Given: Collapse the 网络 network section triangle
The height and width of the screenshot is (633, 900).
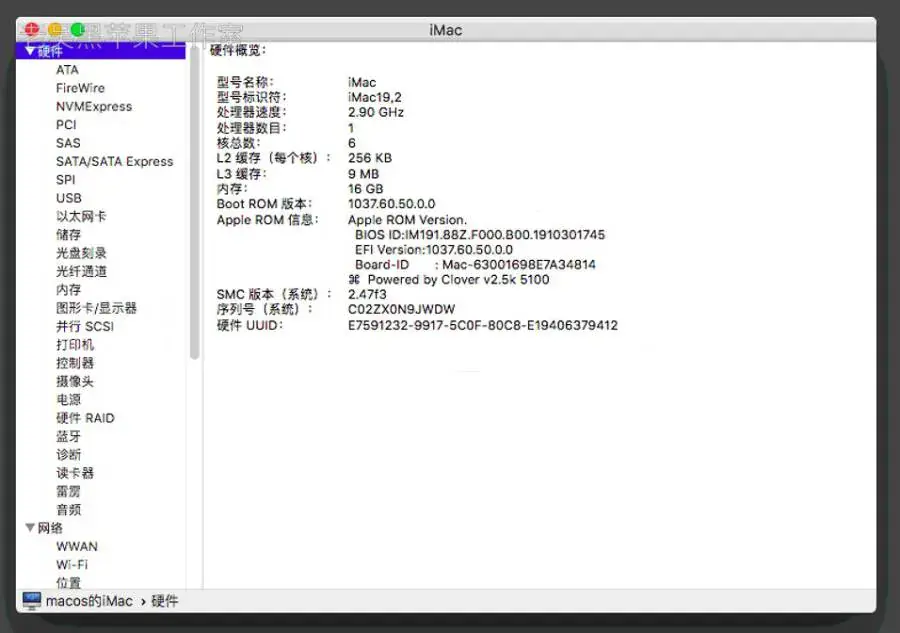Looking at the screenshot, I should (x=30, y=527).
